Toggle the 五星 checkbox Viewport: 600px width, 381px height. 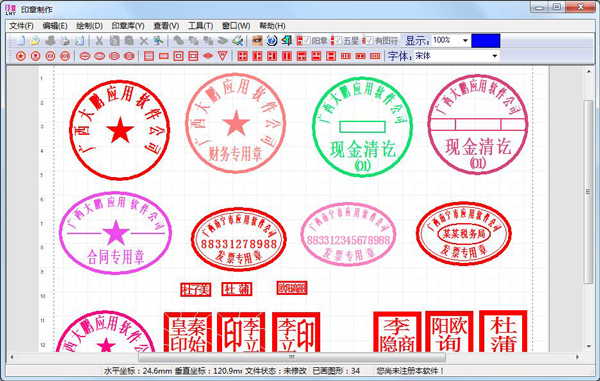pyautogui.click(x=338, y=40)
